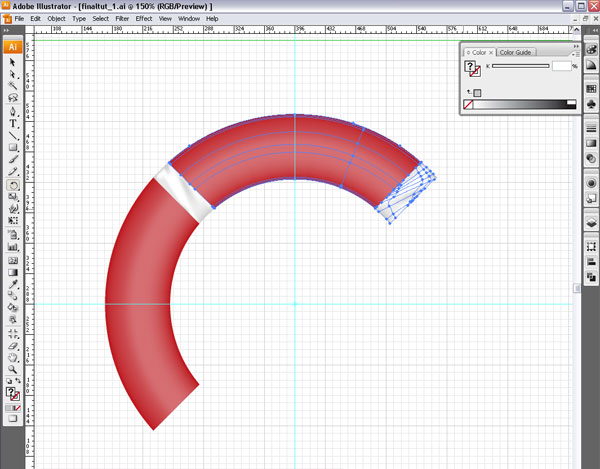Open the Color panel options menu
The height and width of the screenshot is (469, 600).
[x=576, y=54]
